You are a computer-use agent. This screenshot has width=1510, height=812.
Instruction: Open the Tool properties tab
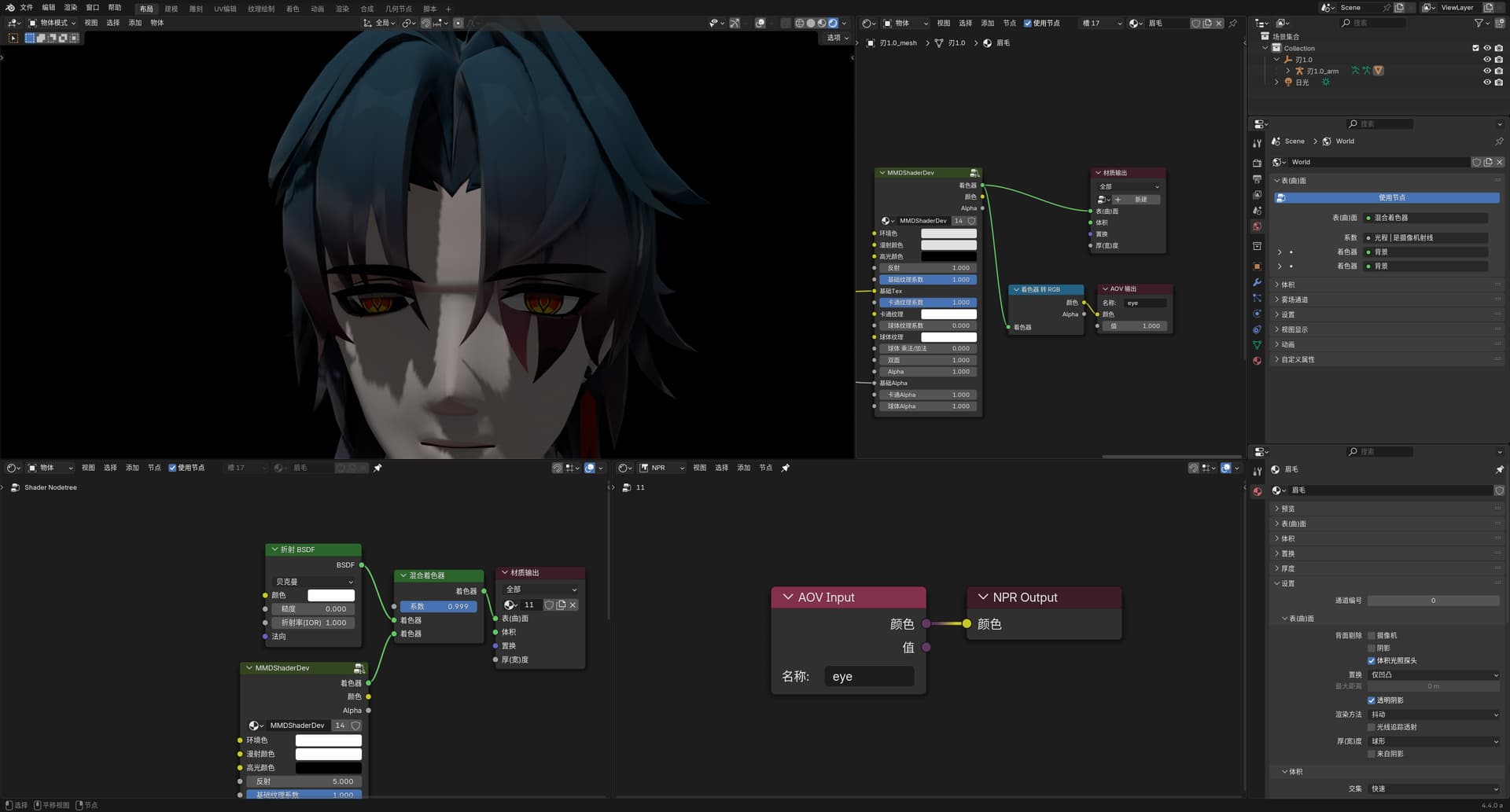(1257, 143)
